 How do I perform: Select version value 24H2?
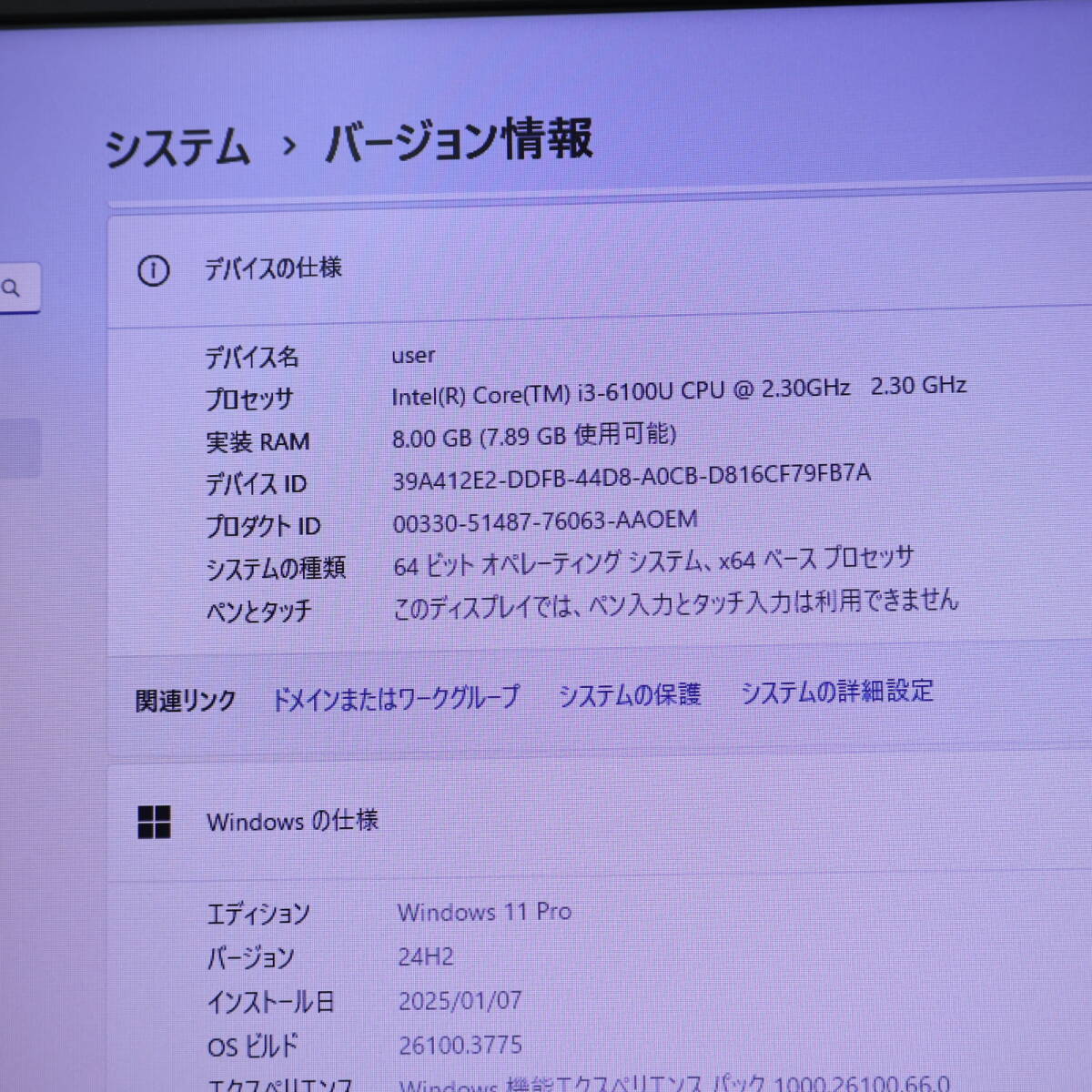[426, 956]
